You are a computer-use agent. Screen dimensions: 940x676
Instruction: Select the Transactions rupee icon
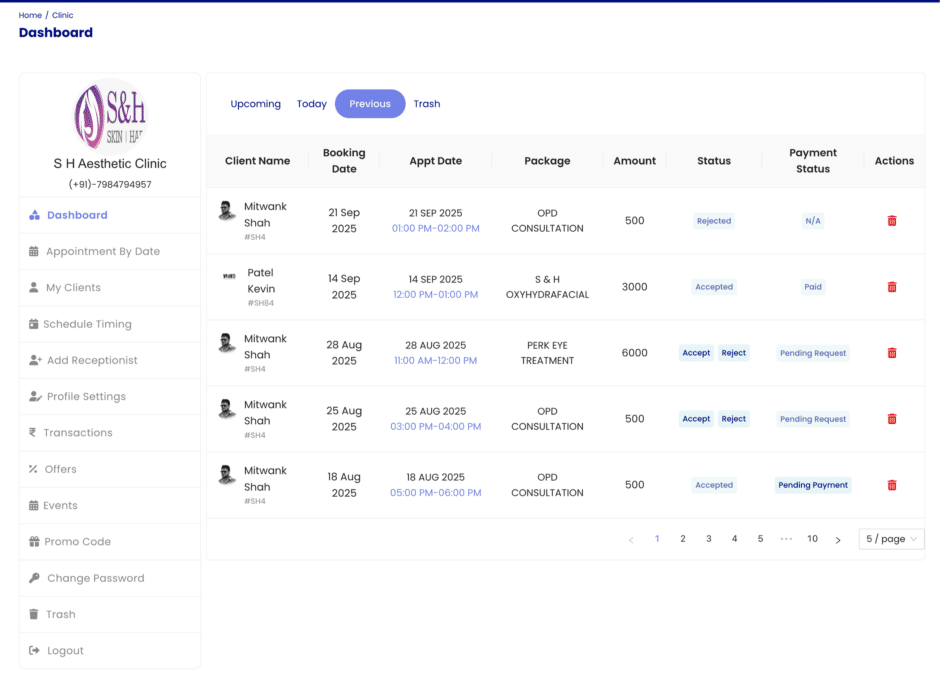33,432
